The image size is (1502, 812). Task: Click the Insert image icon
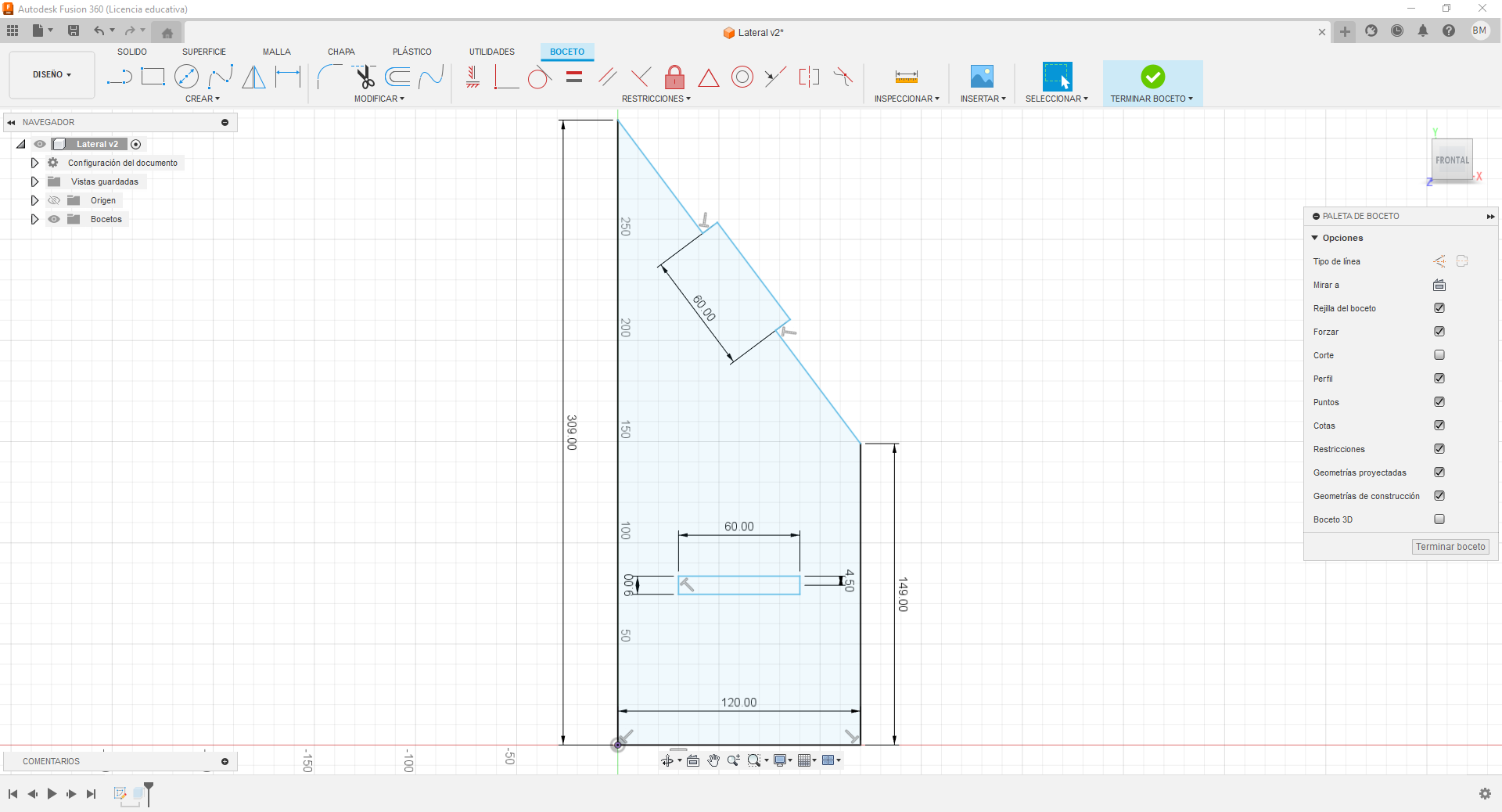click(x=982, y=77)
